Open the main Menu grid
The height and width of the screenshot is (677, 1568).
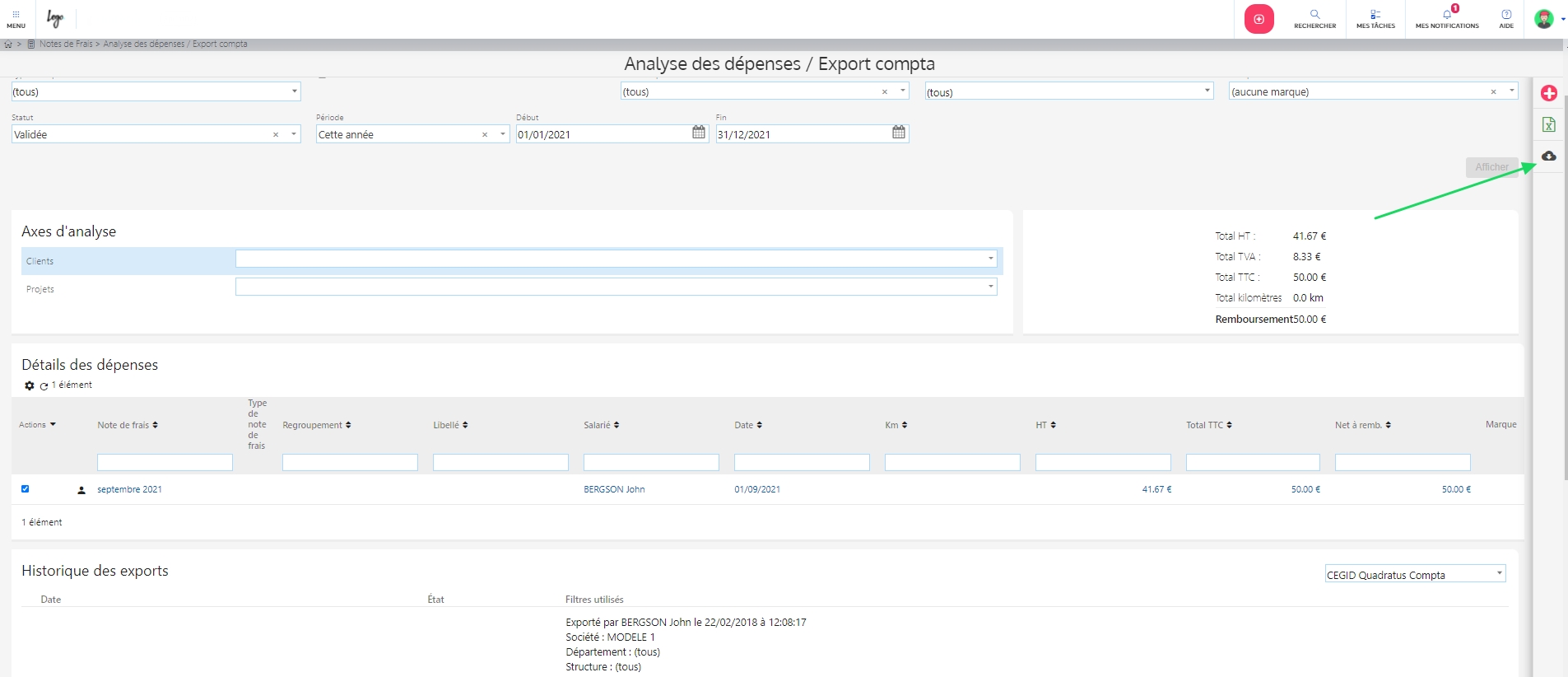point(16,18)
